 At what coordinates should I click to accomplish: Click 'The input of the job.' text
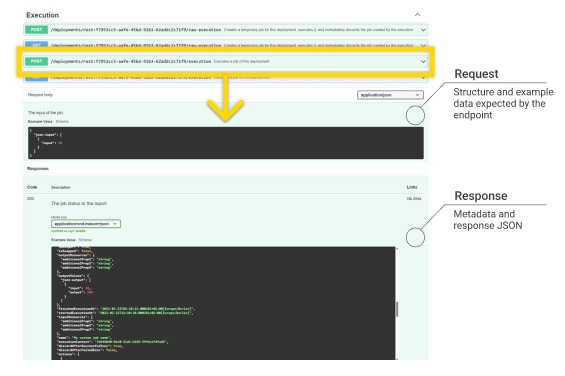[x=46, y=113]
